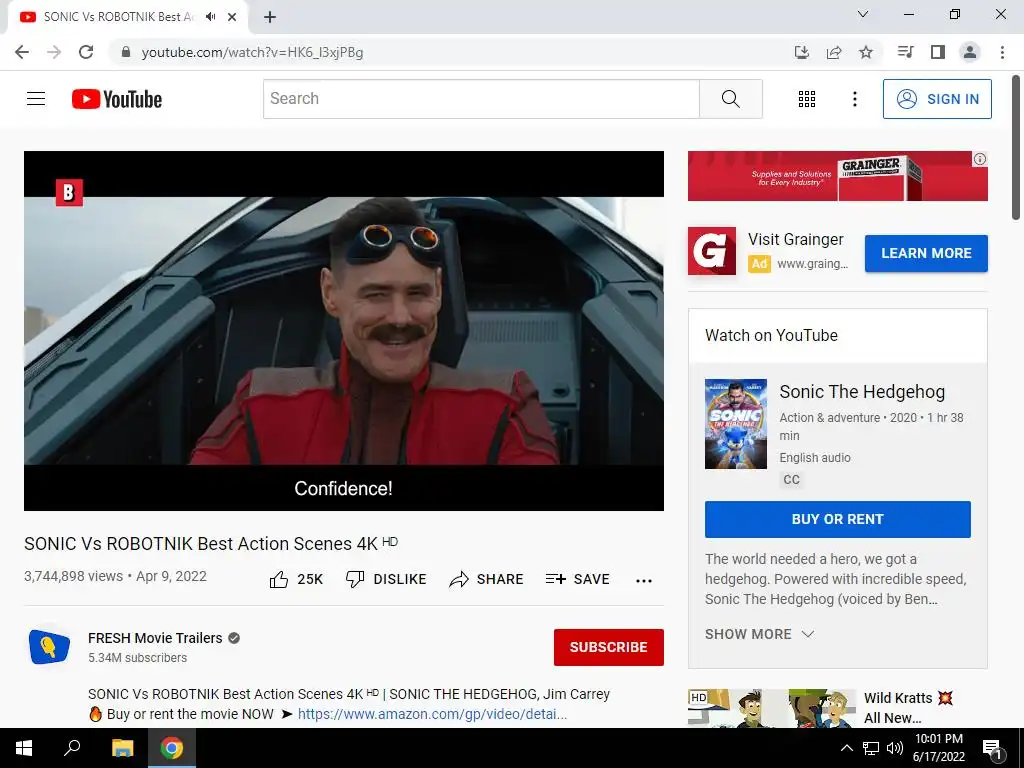Open the amazon.com video link
This screenshot has width=1024, height=768.
pyautogui.click(x=432, y=714)
